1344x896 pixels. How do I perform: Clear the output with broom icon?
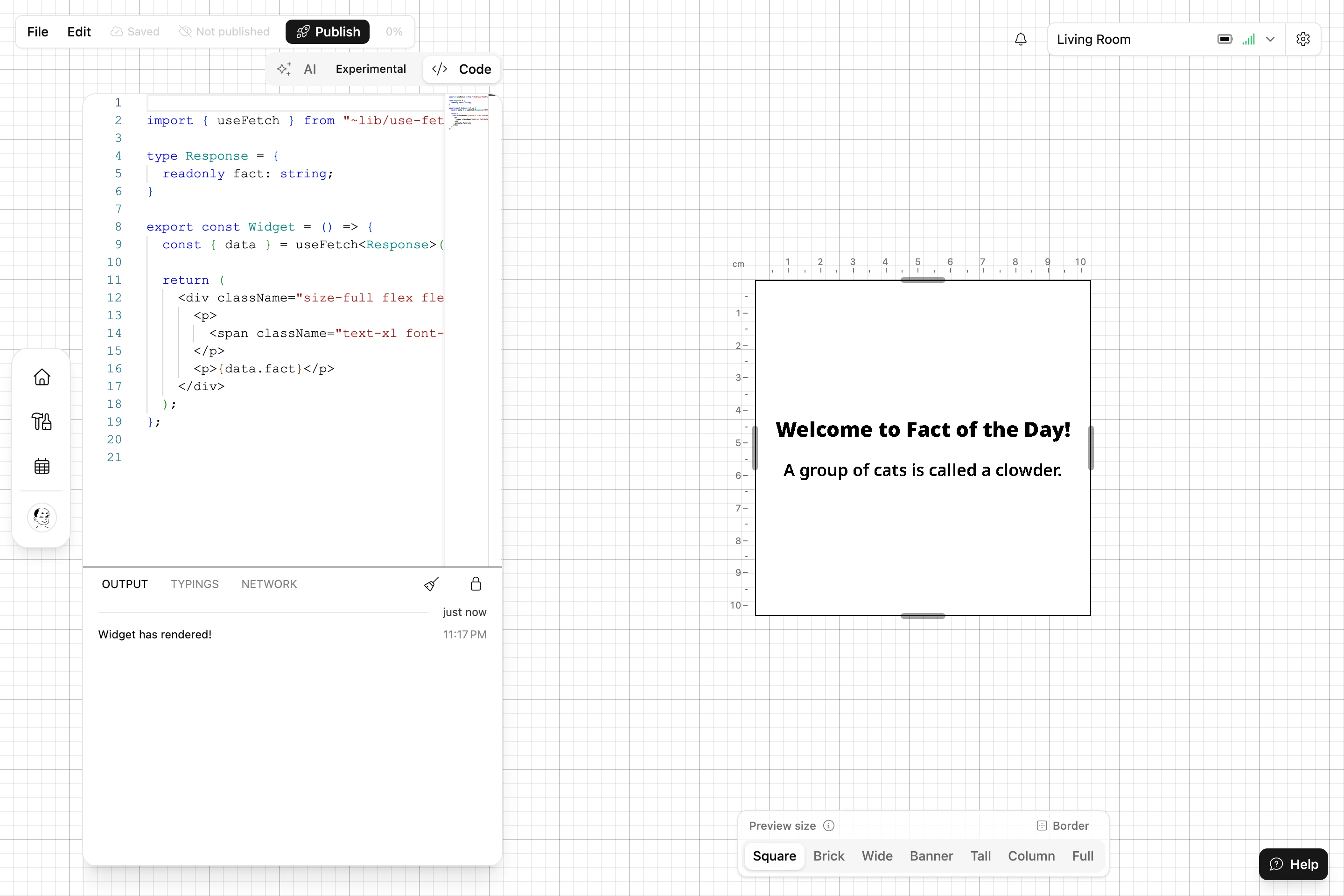click(x=431, y=584)
